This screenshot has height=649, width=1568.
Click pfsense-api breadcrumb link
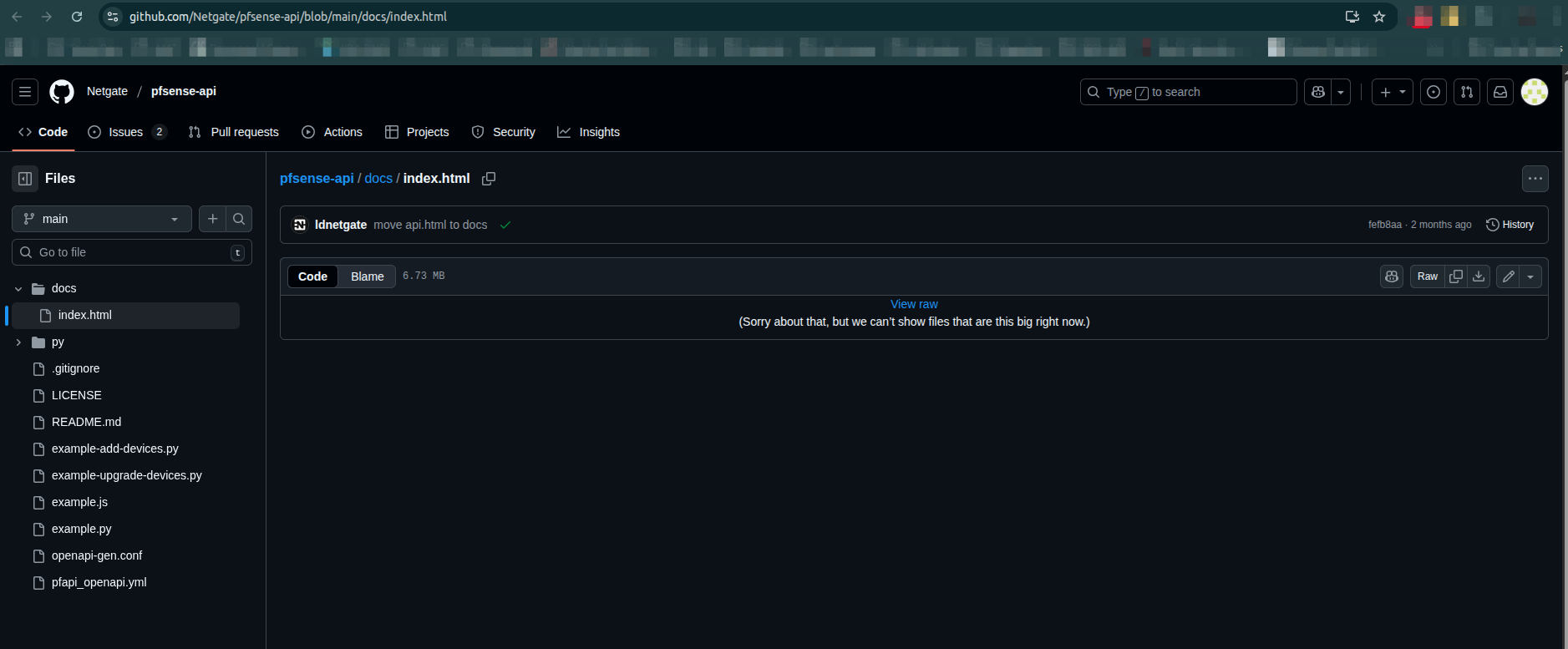coord(317,179)
